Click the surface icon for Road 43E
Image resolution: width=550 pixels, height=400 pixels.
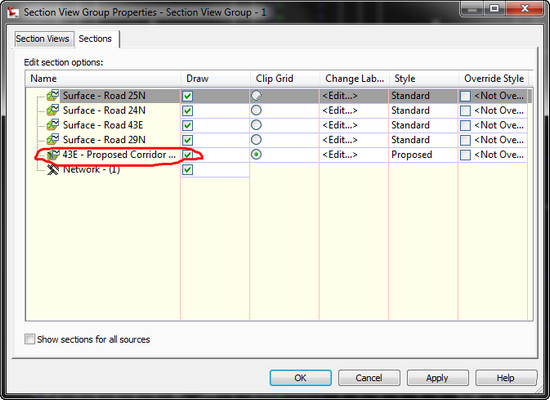pos(53,125)
